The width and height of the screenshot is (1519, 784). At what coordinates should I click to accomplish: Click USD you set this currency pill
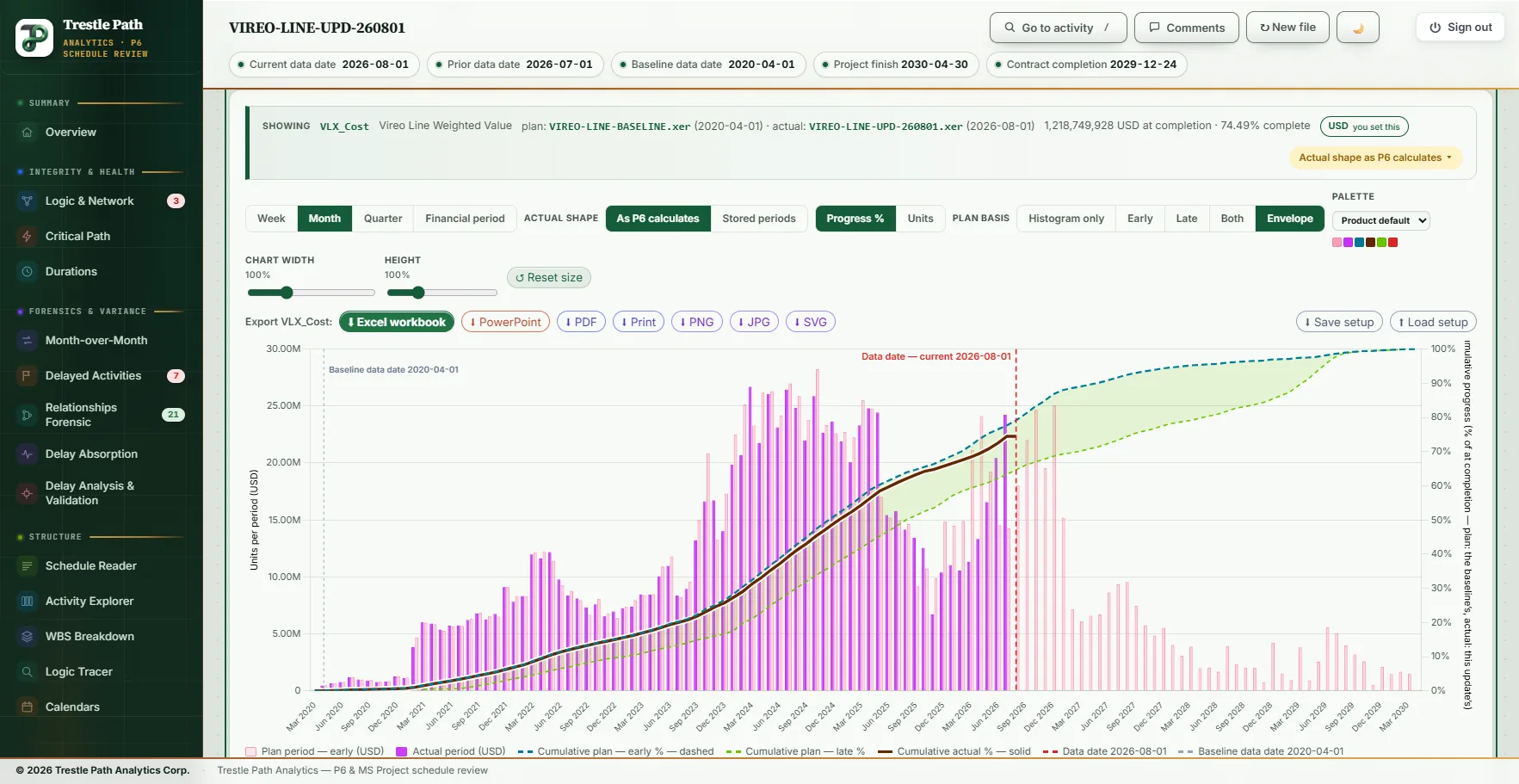point(1364,127)
